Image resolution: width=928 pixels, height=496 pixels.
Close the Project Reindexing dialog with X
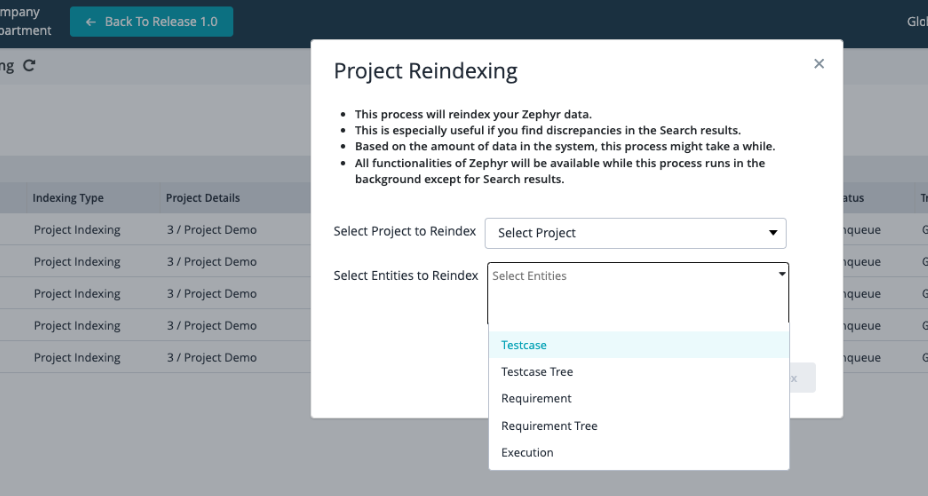(819, 64)
